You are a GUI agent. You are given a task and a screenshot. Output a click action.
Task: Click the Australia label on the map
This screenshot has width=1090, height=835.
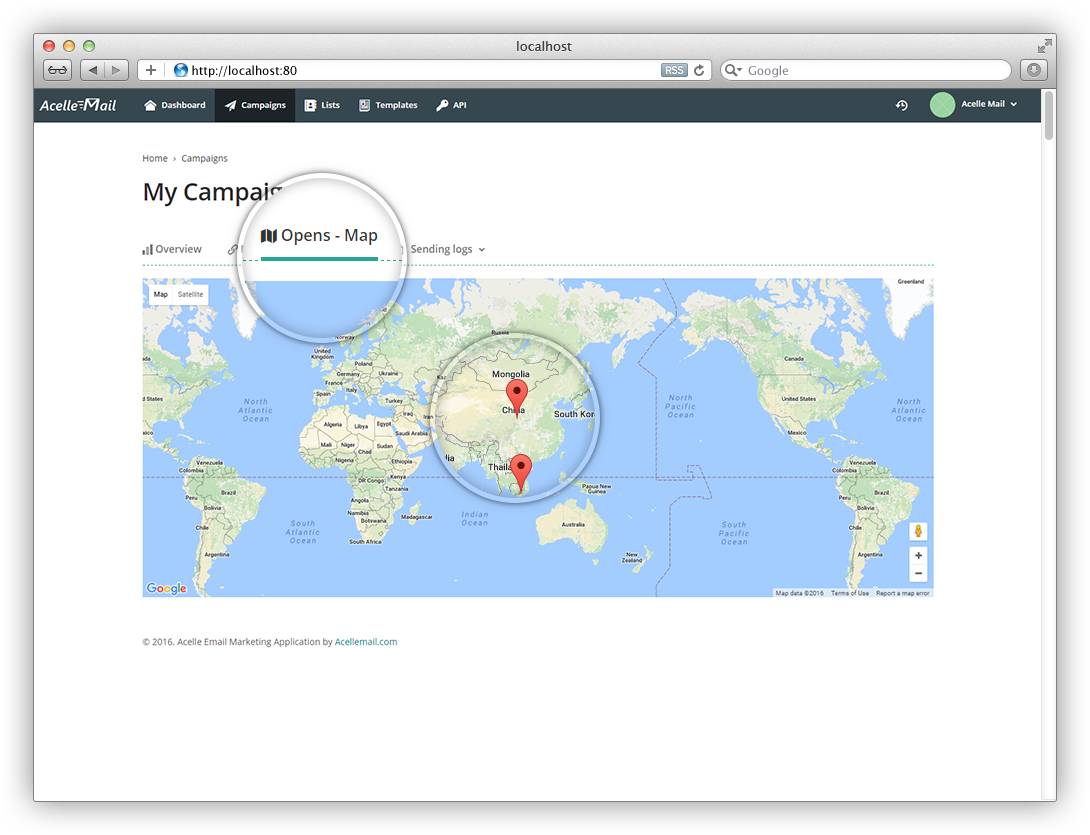point(573,524)
